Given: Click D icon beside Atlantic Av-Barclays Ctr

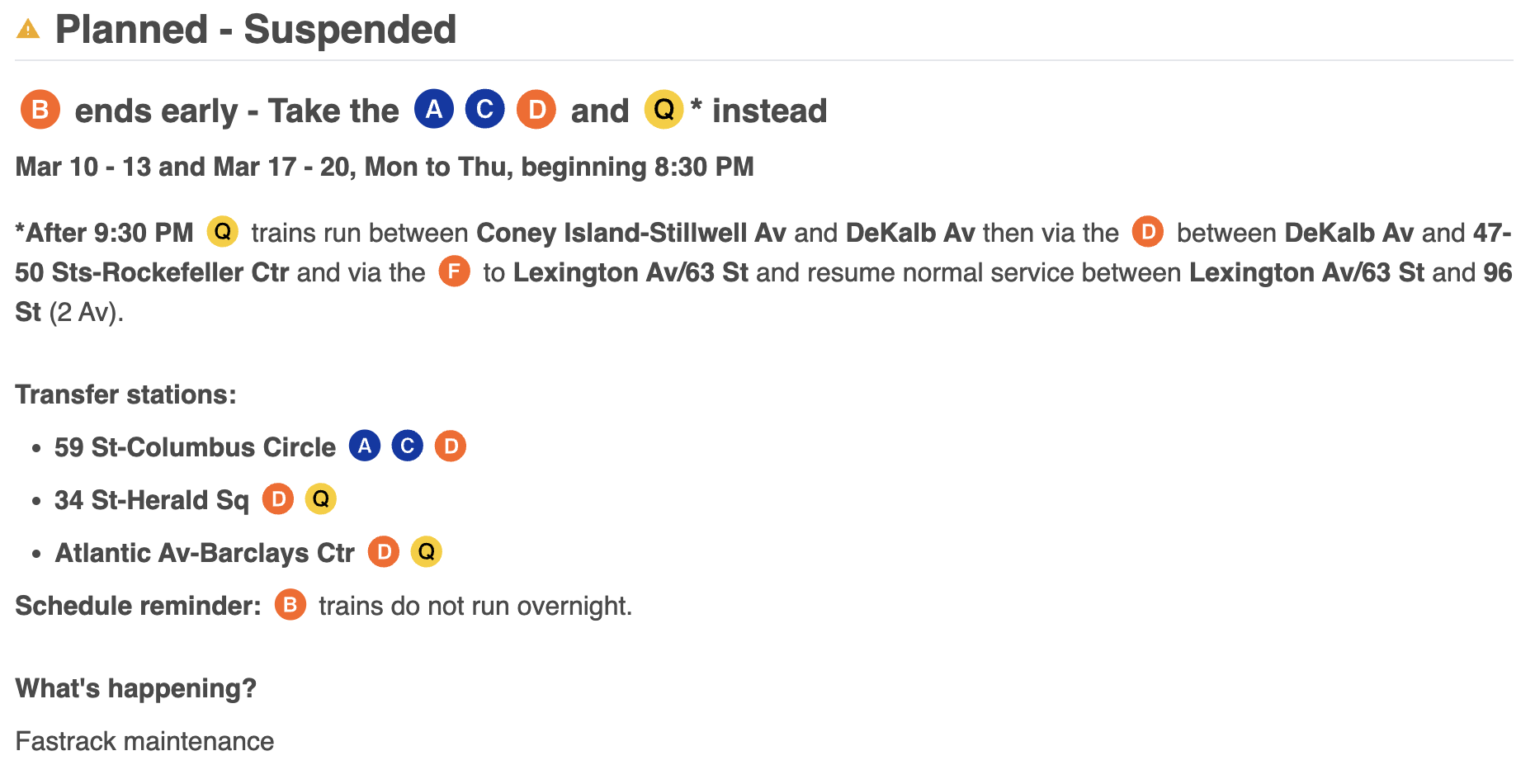Looking at the screenshot, I should point(384,552).
